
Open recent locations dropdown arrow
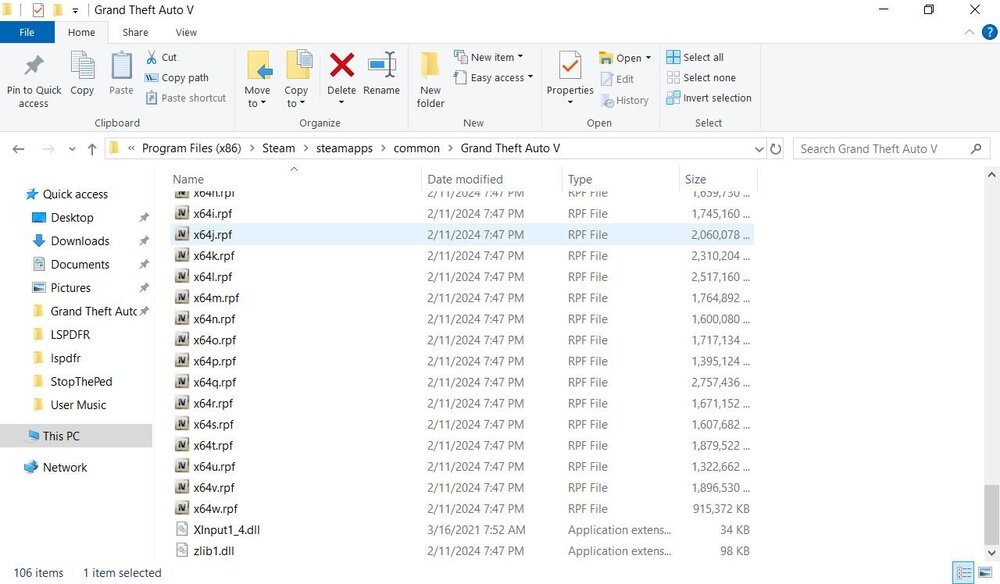click(72, 149)
